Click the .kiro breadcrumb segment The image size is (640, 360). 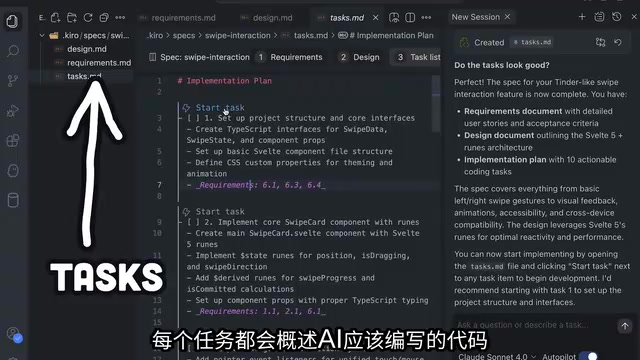click(x=155, y=36)
